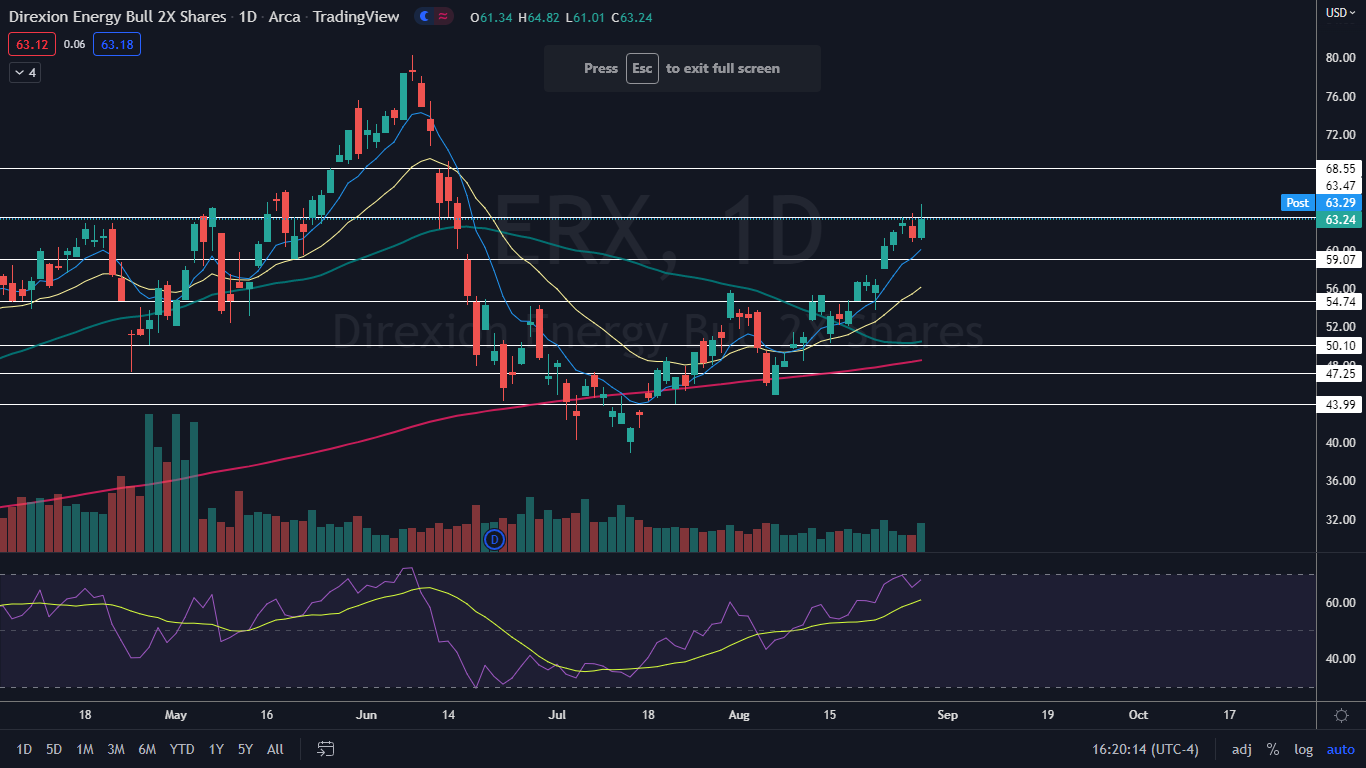
Task: Select the 5D date range
Action: click(x=54, y=749)
